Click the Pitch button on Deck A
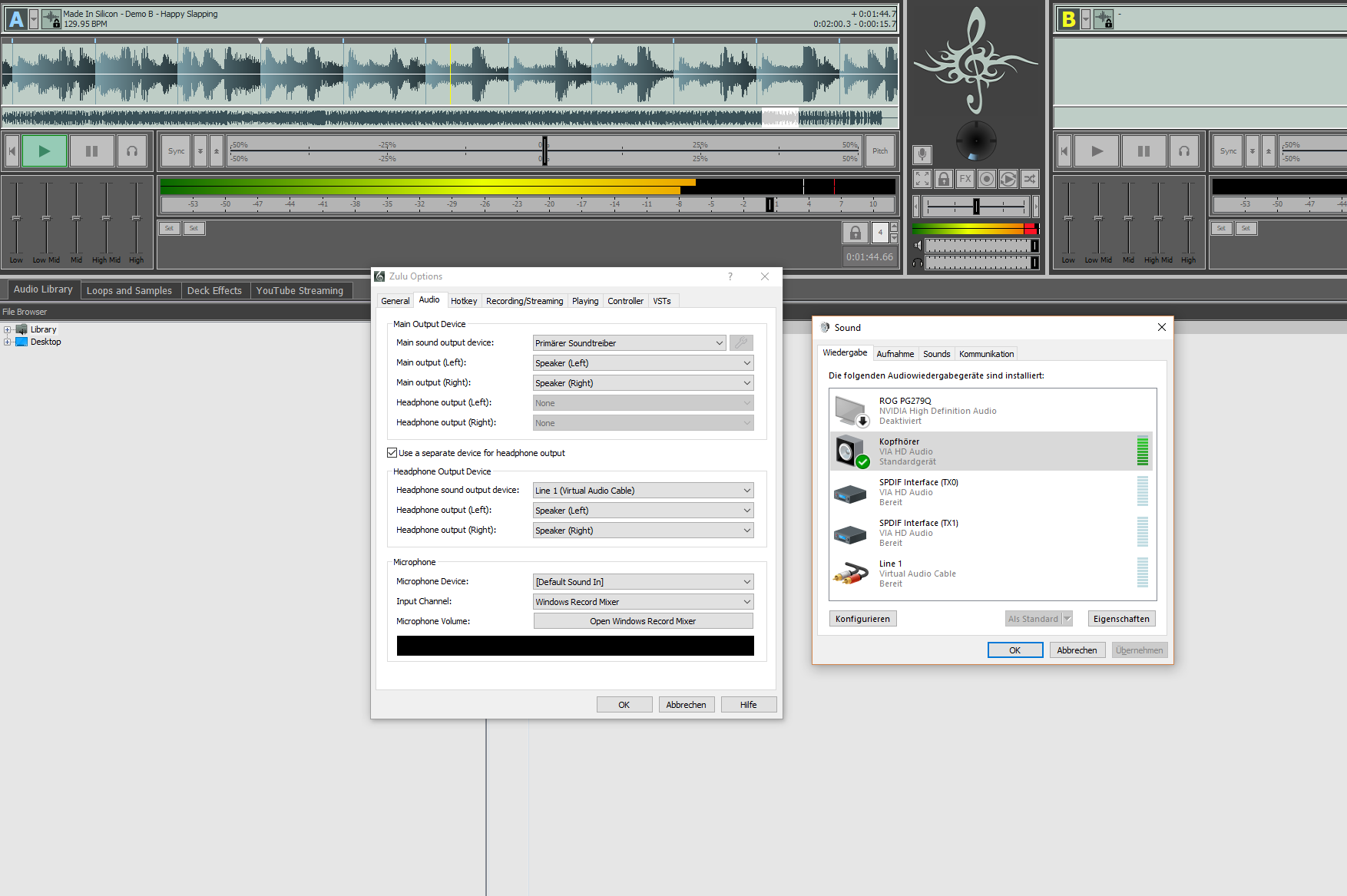The width and height of the screenshot is (1347, 896). [880, 151]
